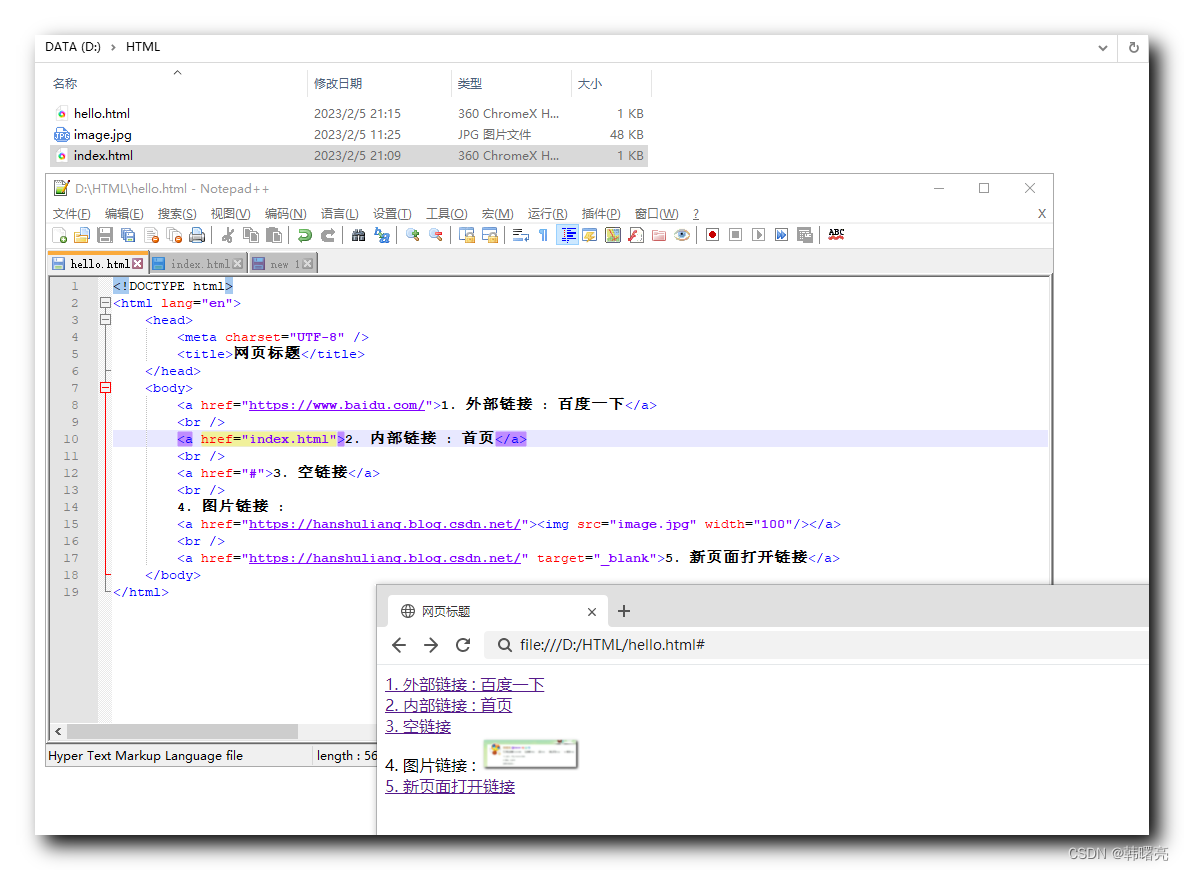Viewport: 1184px width, 870px height.
Task: Open the 视图(V) menu
Action: [230, 214]
